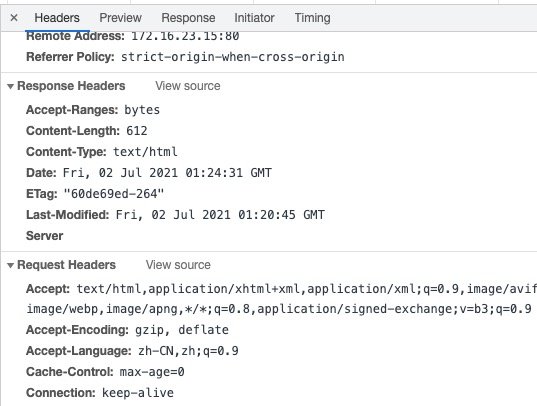Click the Content-Length value 612
Viewport: 537px width, 406px height.
click(x=137, y=131)
